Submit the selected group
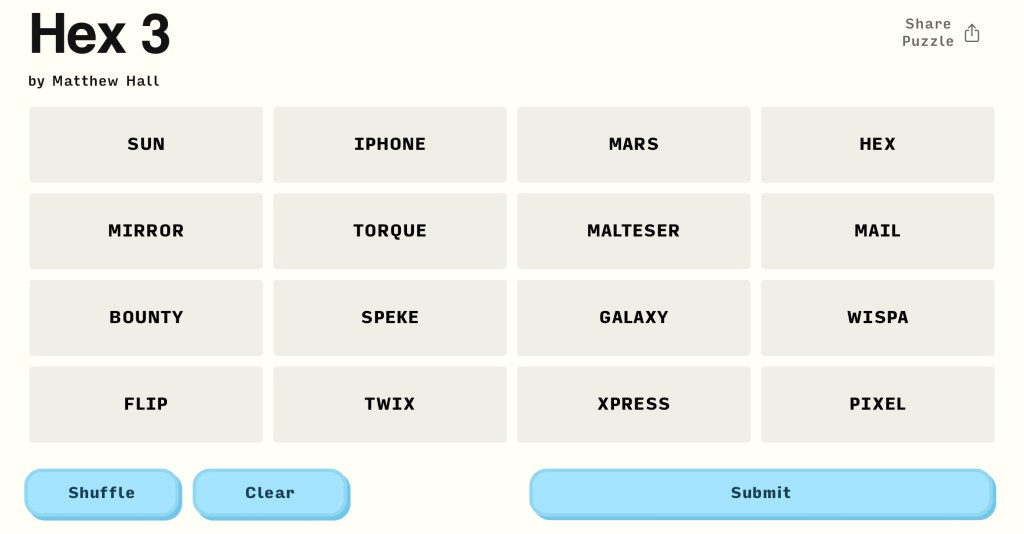The image size is (1024, 534). (761, 493)
